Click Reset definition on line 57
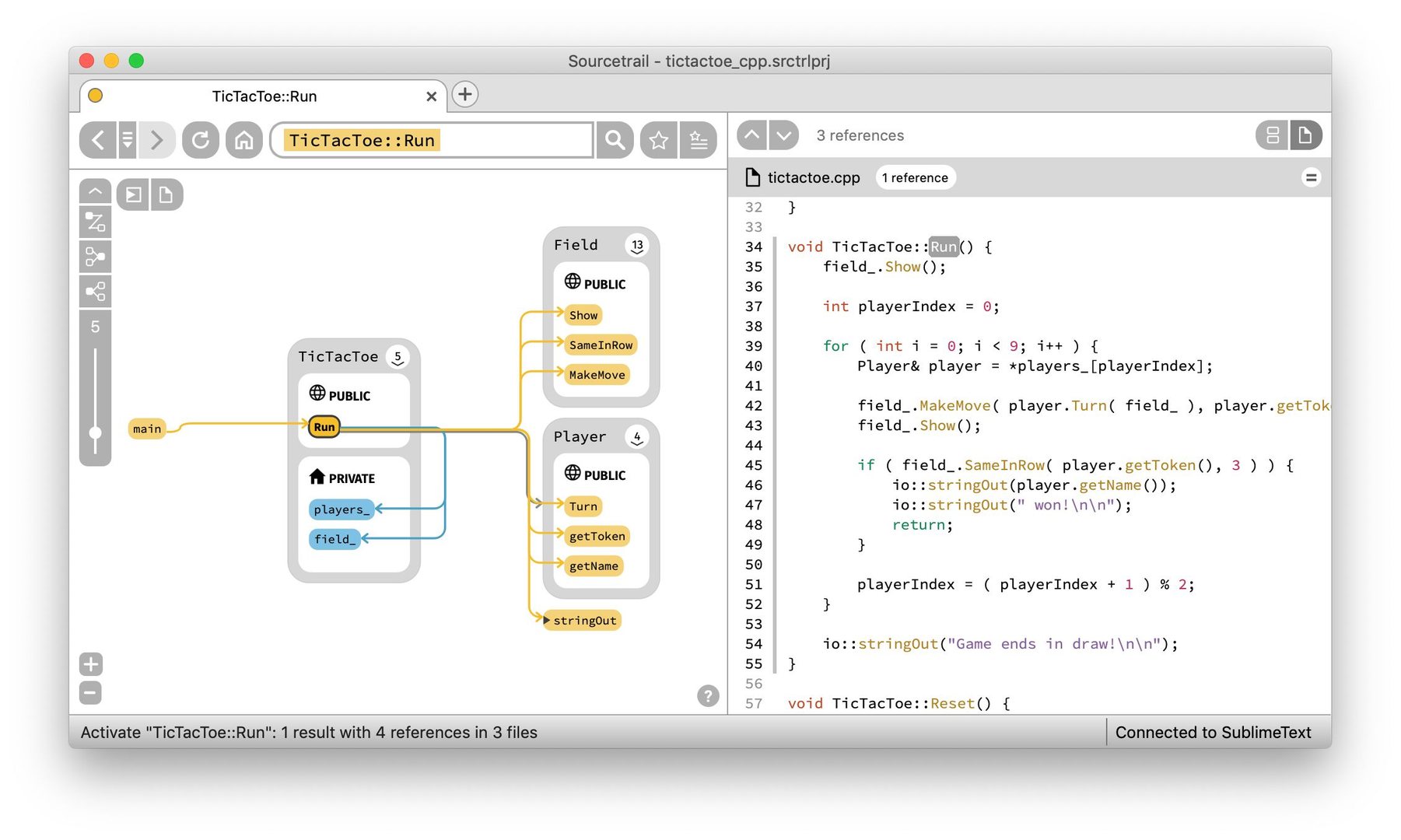Viewport: 1401px width, 840px height. pyautogui.click(x=952, y=703)
